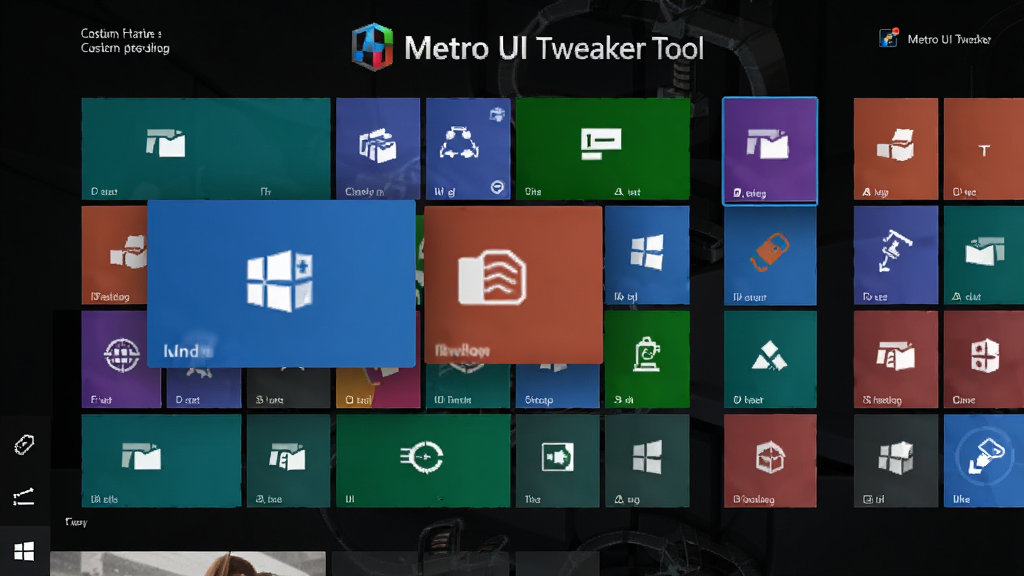Open the blue "Group" tile beneath the orange document tile
This screenshot has height=576, width=1024.
click(x=557, y=386)
